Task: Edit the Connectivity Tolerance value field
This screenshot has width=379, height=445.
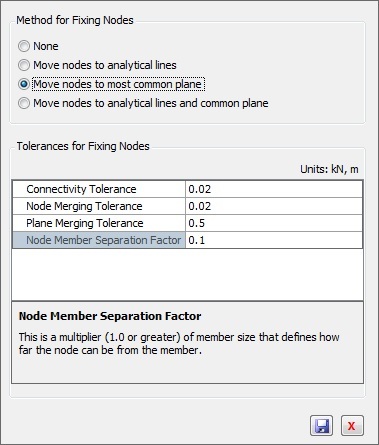Action: click(x=274, y=189)
